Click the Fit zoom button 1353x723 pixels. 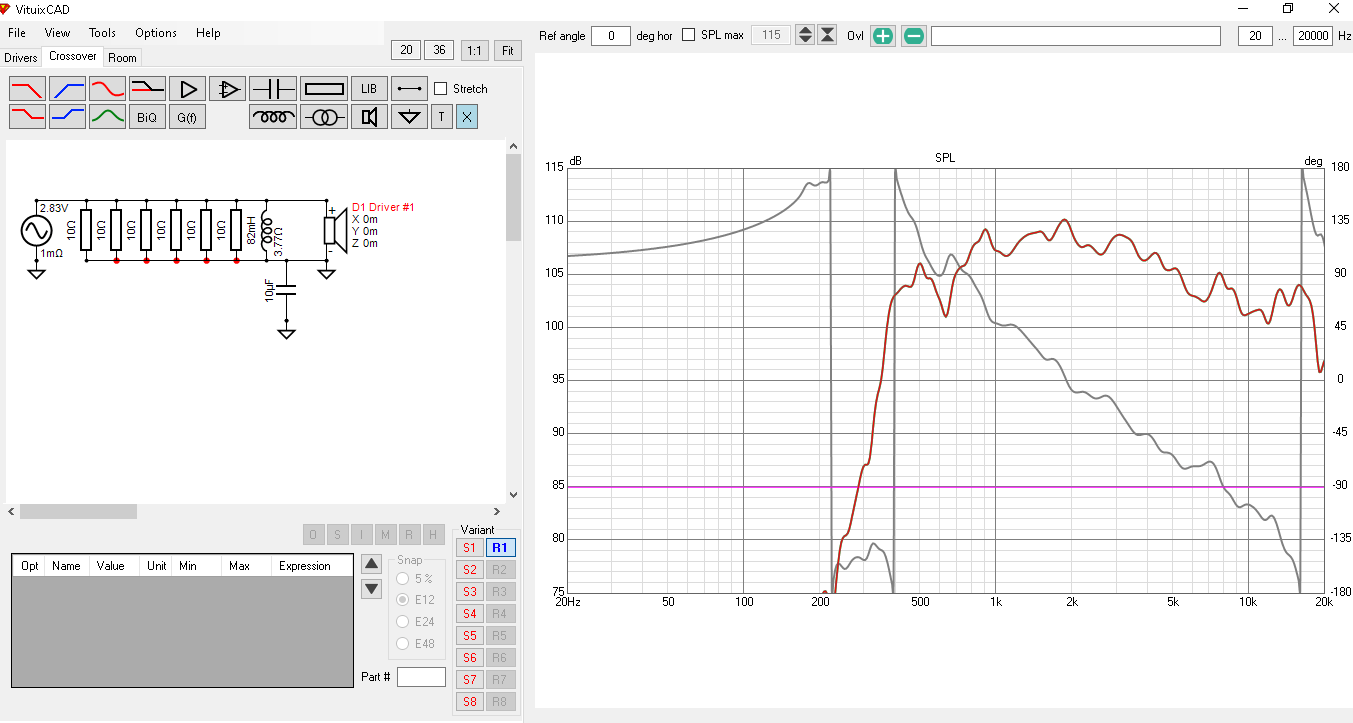click(x=508, y=50)
